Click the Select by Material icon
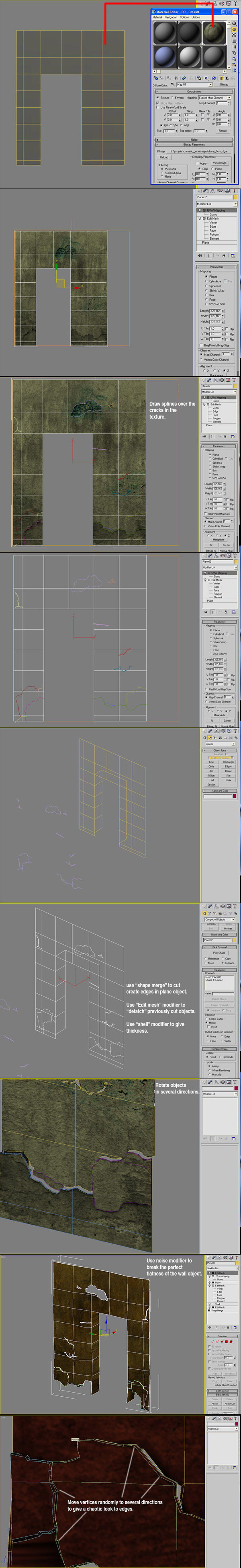 tap(234, 64)
